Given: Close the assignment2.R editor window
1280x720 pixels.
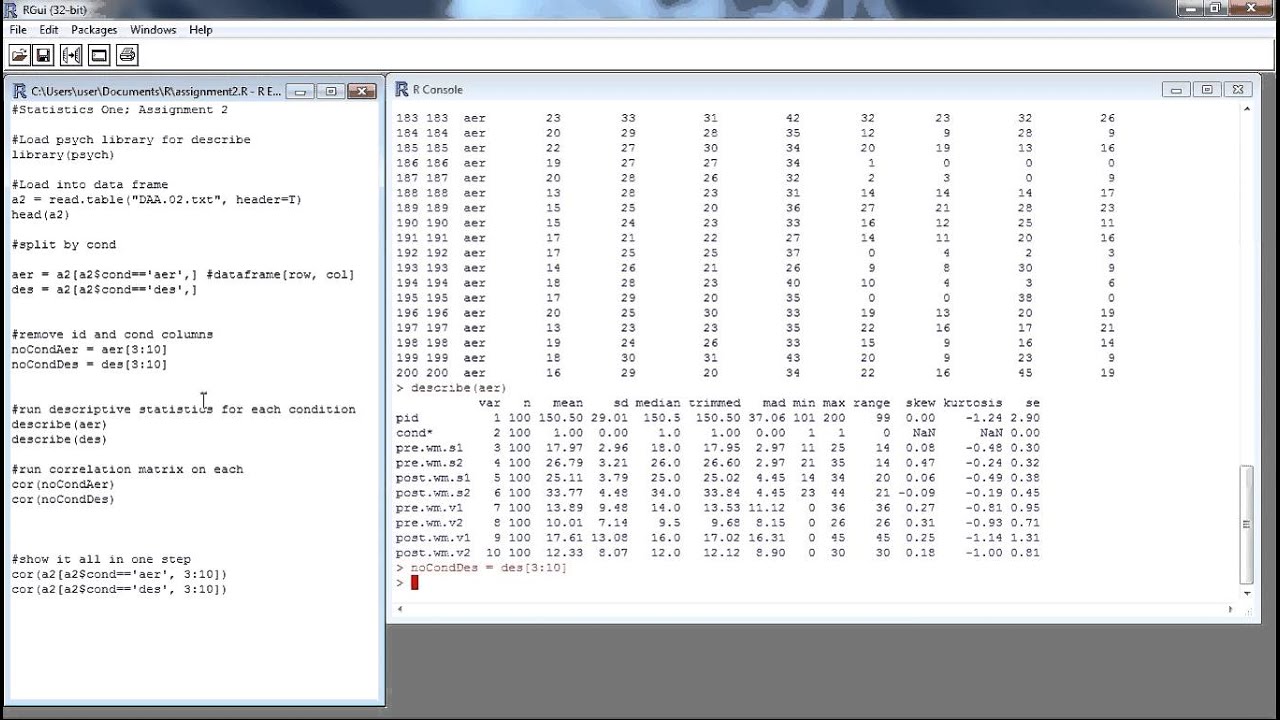Looking at the screenshot, I should (361, 91).
